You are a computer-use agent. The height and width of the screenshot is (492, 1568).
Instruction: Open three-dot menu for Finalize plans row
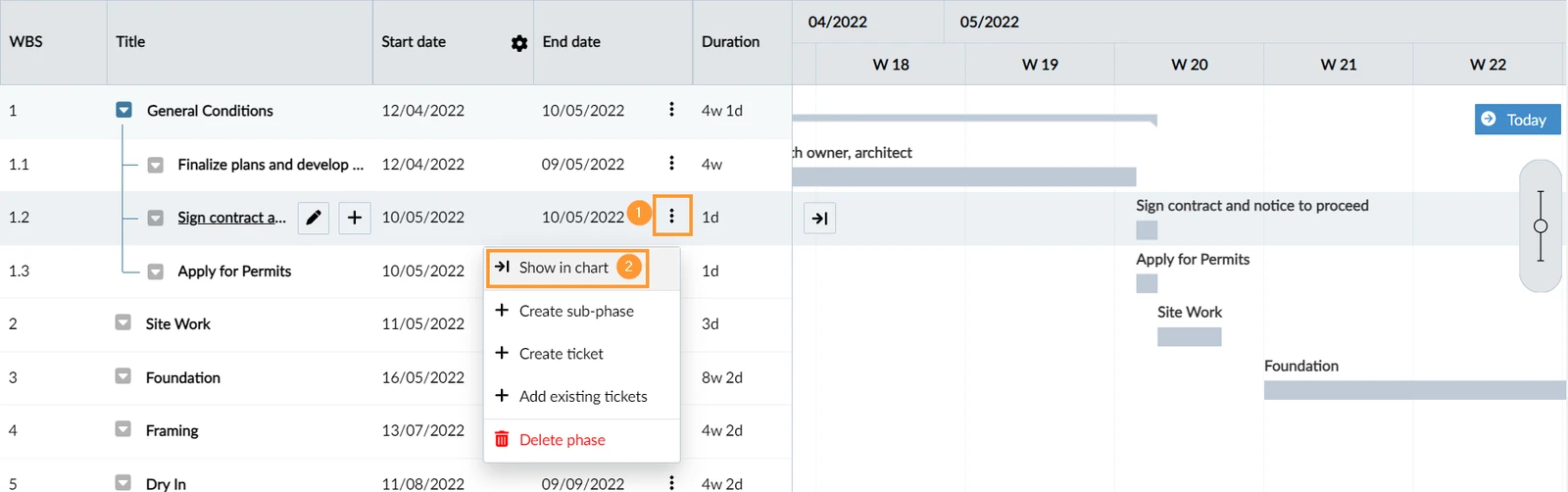(671, 163)
